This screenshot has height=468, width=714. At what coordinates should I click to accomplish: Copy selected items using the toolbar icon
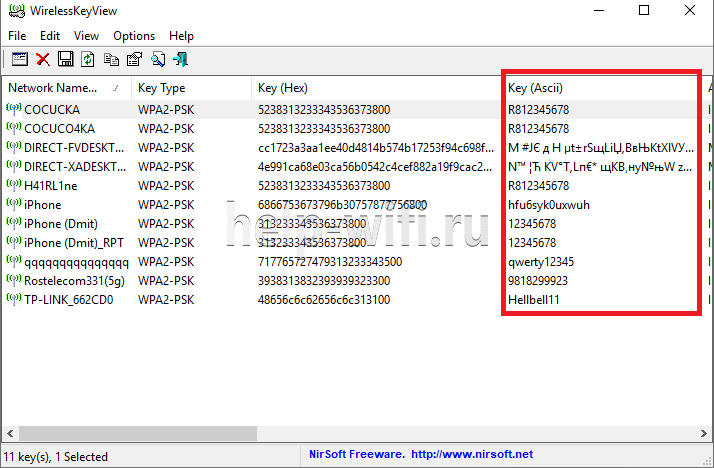click(x=111, y=59)
